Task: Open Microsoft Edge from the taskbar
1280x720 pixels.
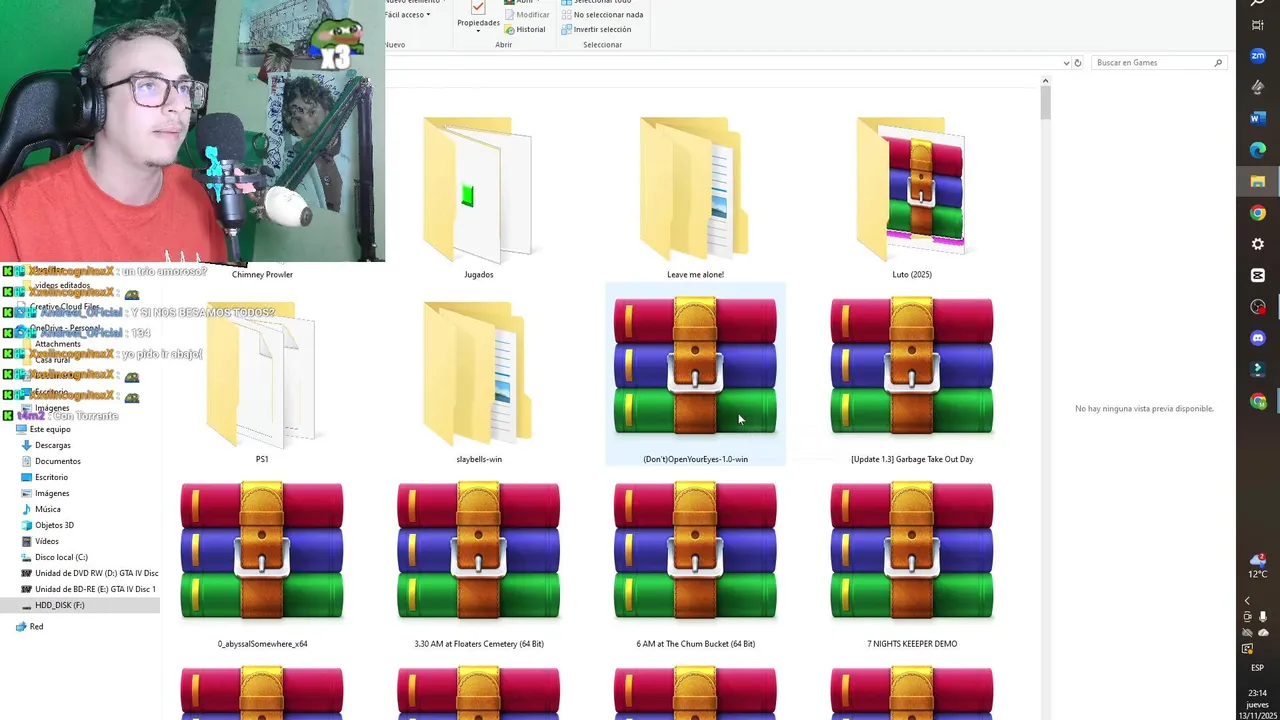Action: pyautogui.click(x=1258, y=150)
